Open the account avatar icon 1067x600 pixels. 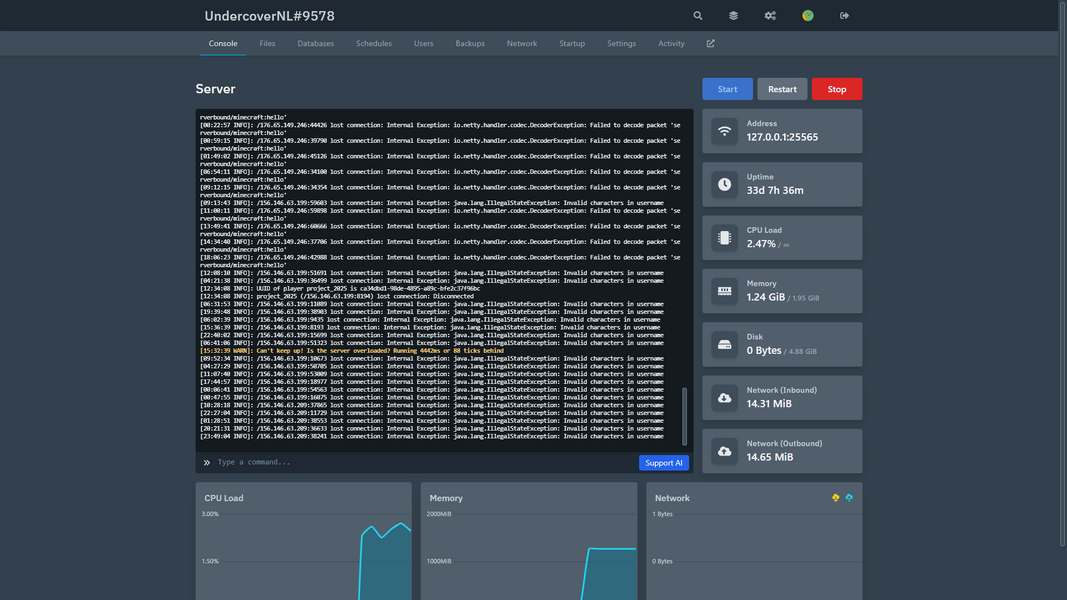coord(808,16)
